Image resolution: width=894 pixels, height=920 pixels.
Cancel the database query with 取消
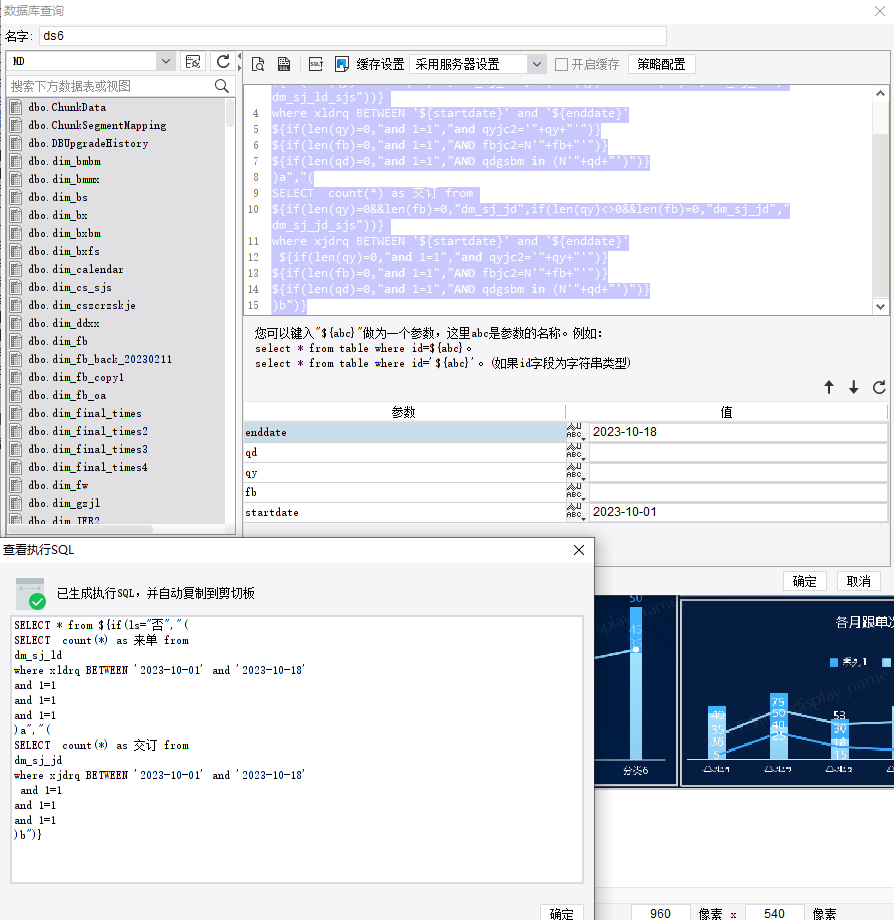[x=858, y=581]
